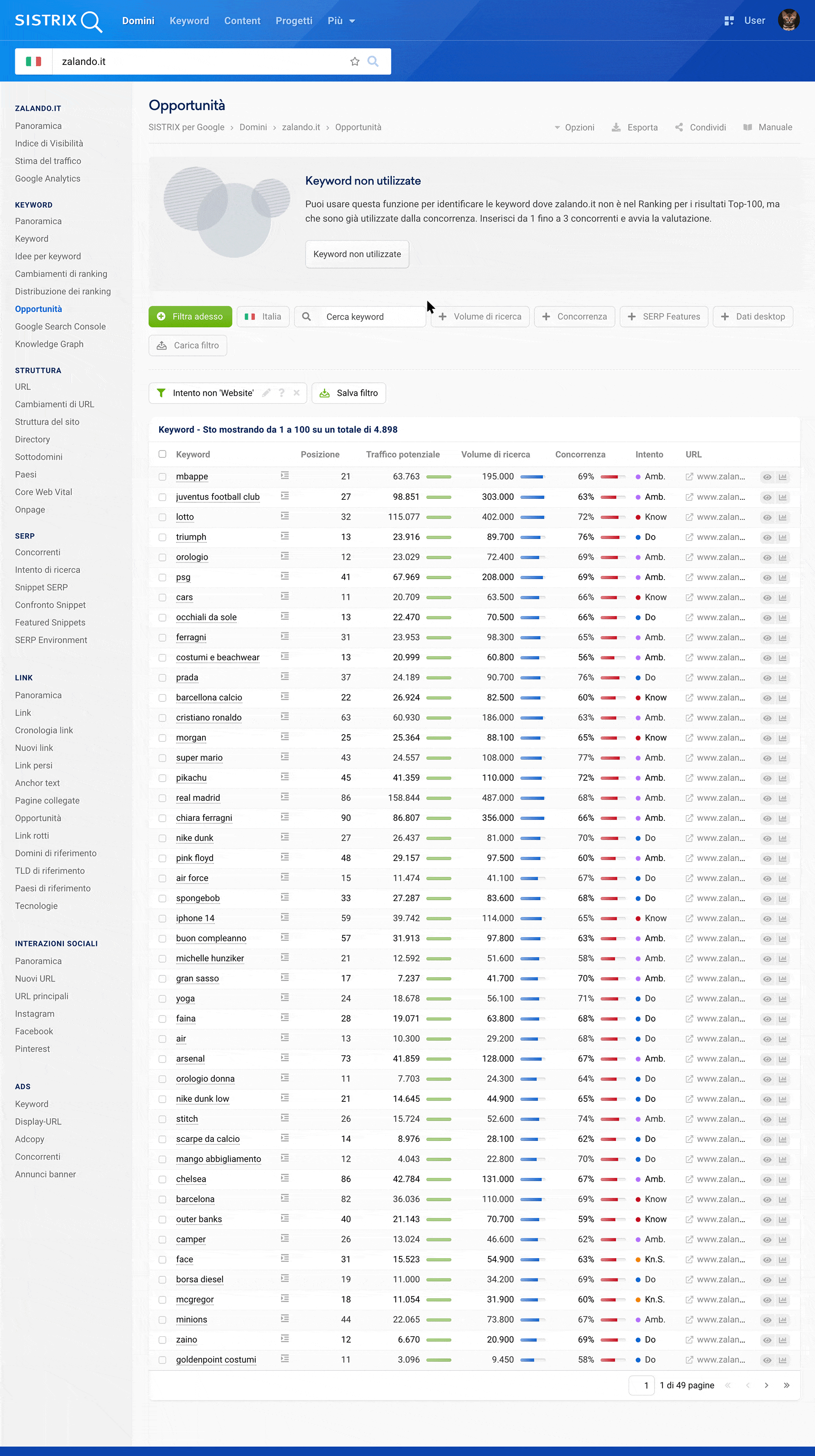This screenshot has width=815, height=1456.
Task: Open history chart icon in real madrid row
Action: [x=783, y=798]
